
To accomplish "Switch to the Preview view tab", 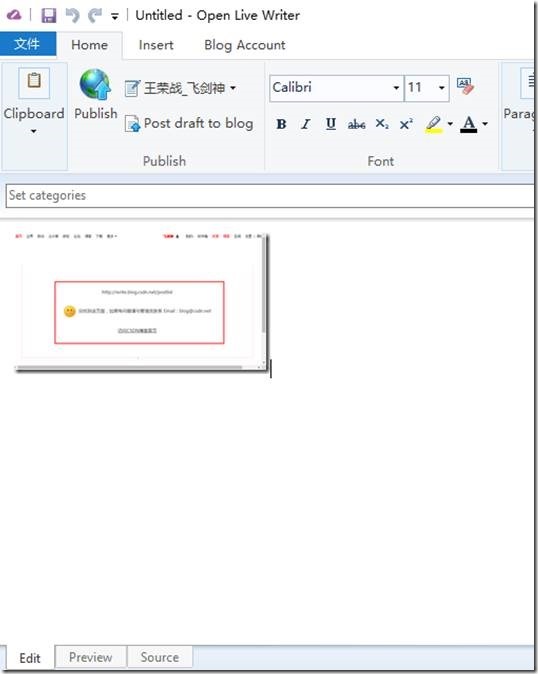I will point(91,657).
